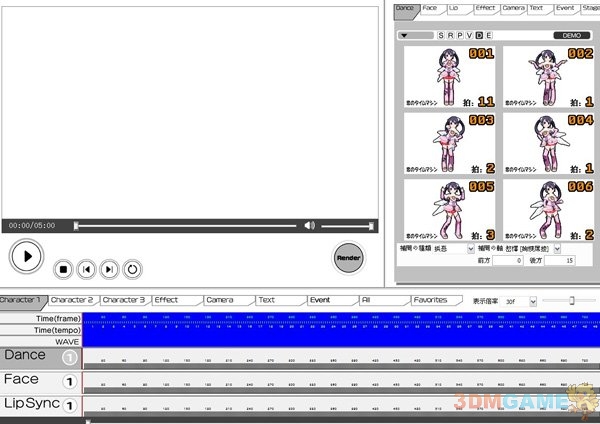Click the loop/repeat playback icon
600x424 pixels.
132,268
